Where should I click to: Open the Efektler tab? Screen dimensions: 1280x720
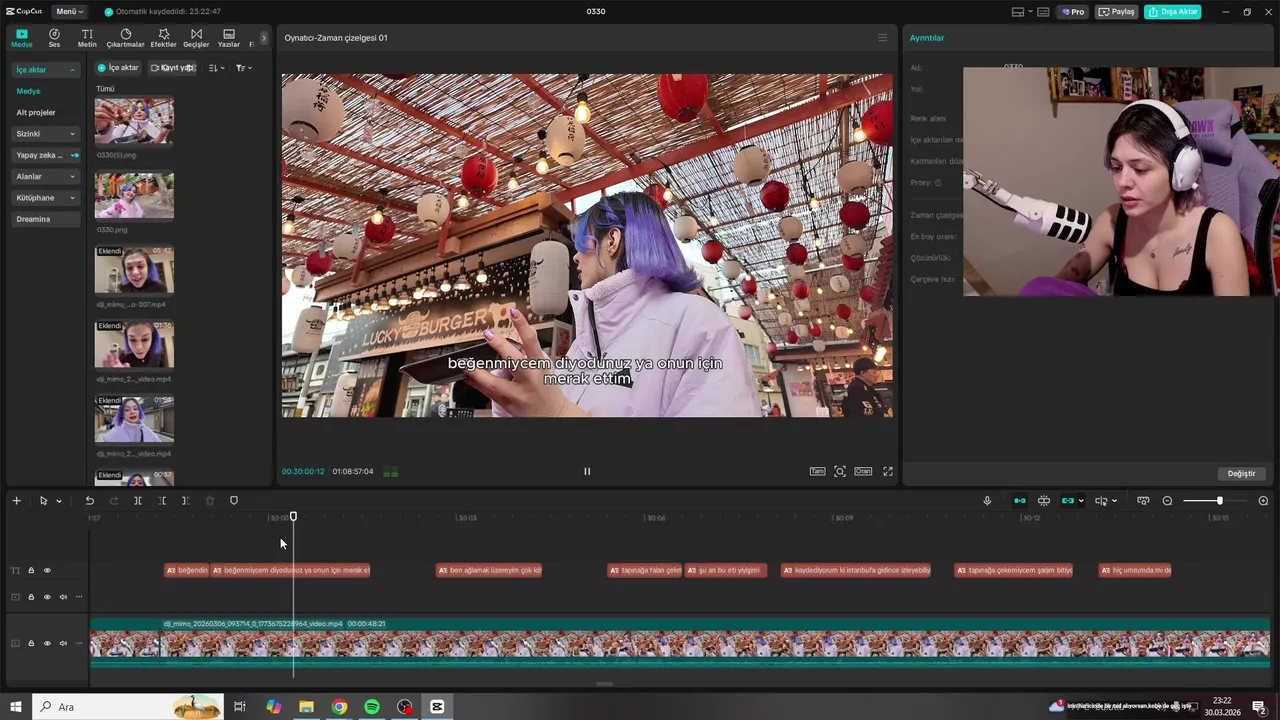163,38
